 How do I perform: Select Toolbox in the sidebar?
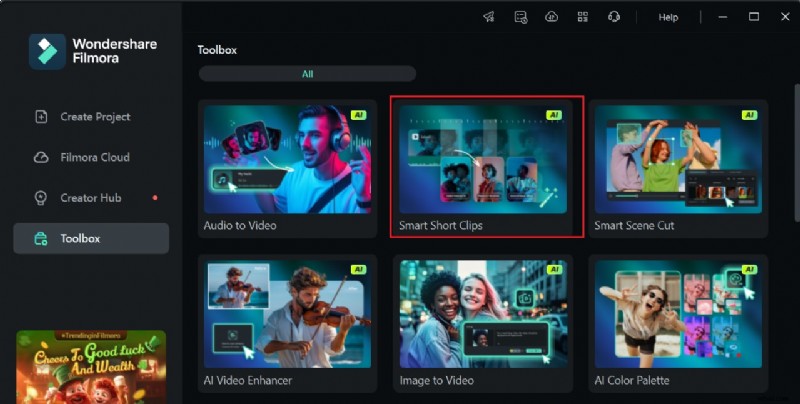tap(80, 239)
